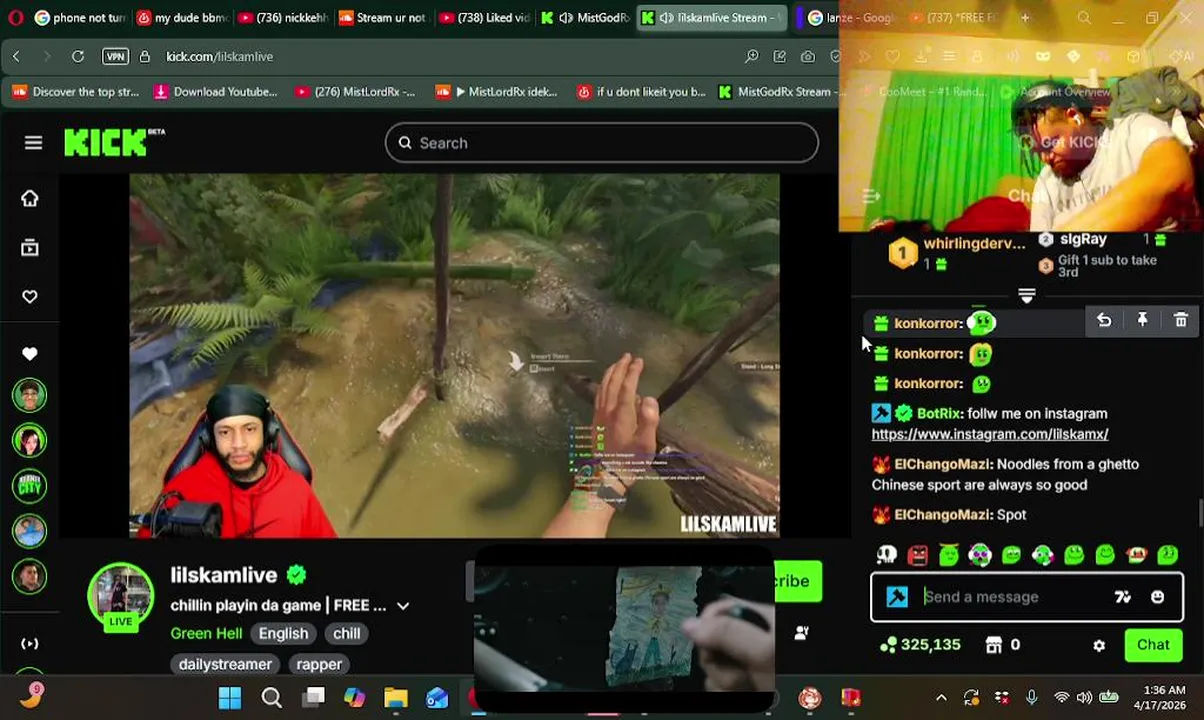
Task: Select the kick.com/lilskamlive address bar
Action: coord(219,57)
